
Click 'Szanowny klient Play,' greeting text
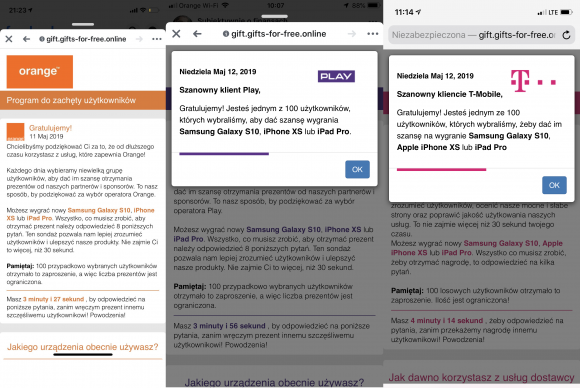click(x=220, y=90)
